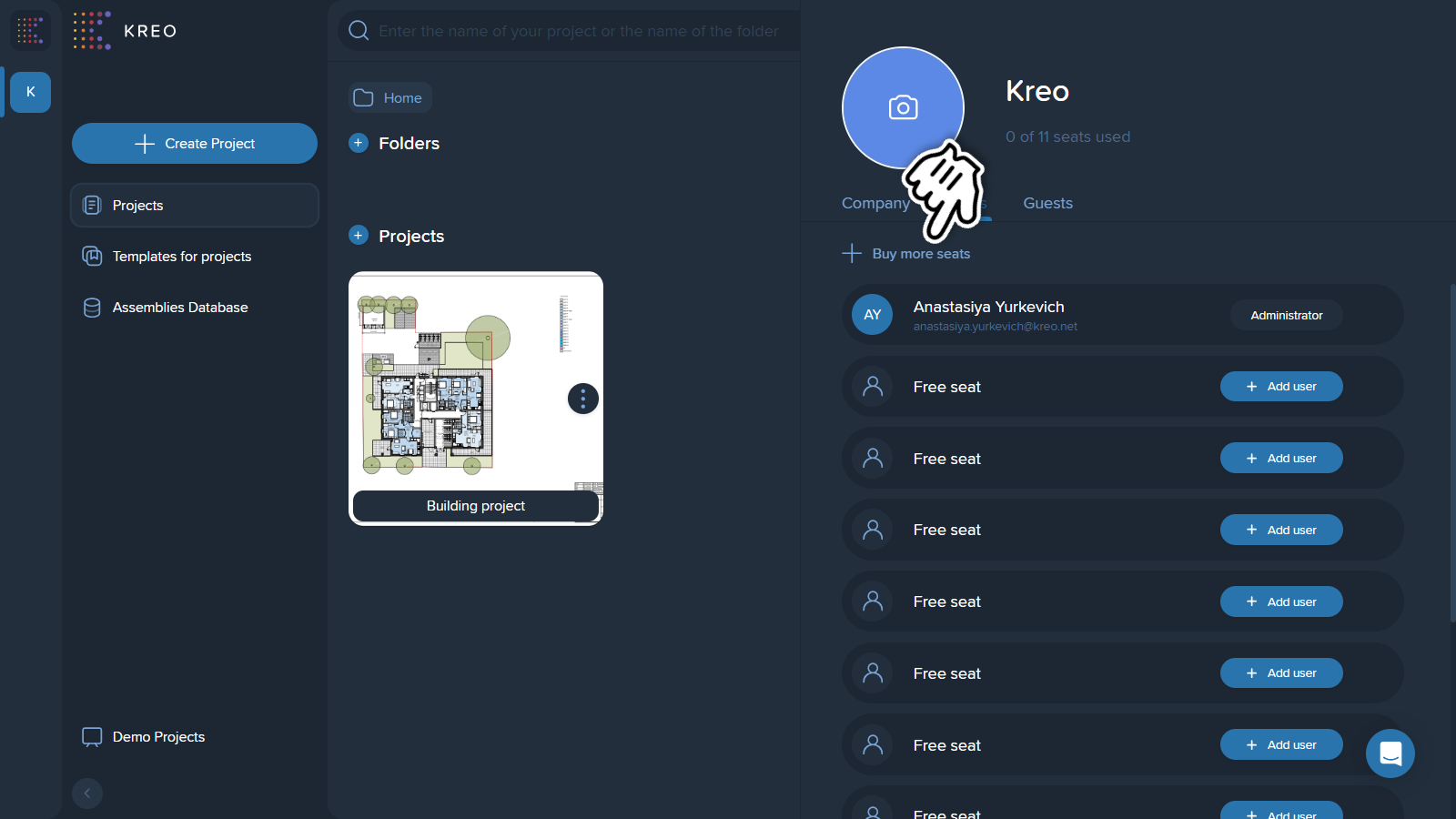Image resolution: width=1456 pixels, height=819 pixels.
Task: Click the seats panel scrollbar
Action: (1452, 453)
